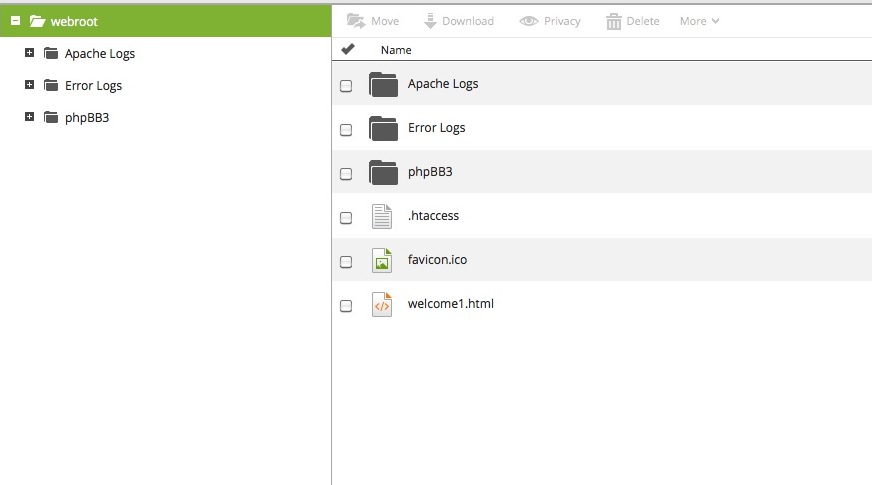872x485 pixels.
Task: Select Error Logs label in sidebar tree
Action: 93,86
